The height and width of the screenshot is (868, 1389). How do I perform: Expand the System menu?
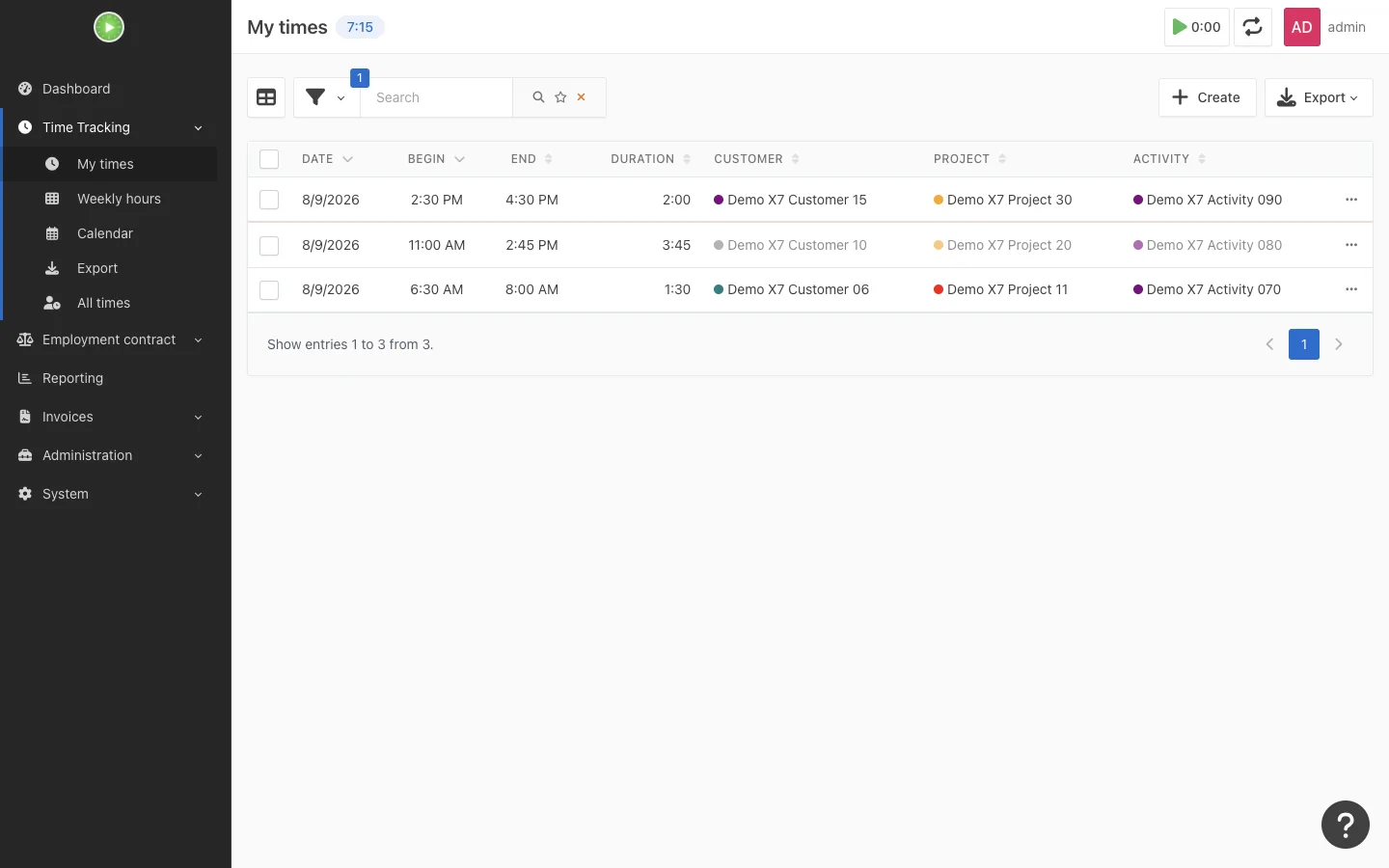[109, 494]
